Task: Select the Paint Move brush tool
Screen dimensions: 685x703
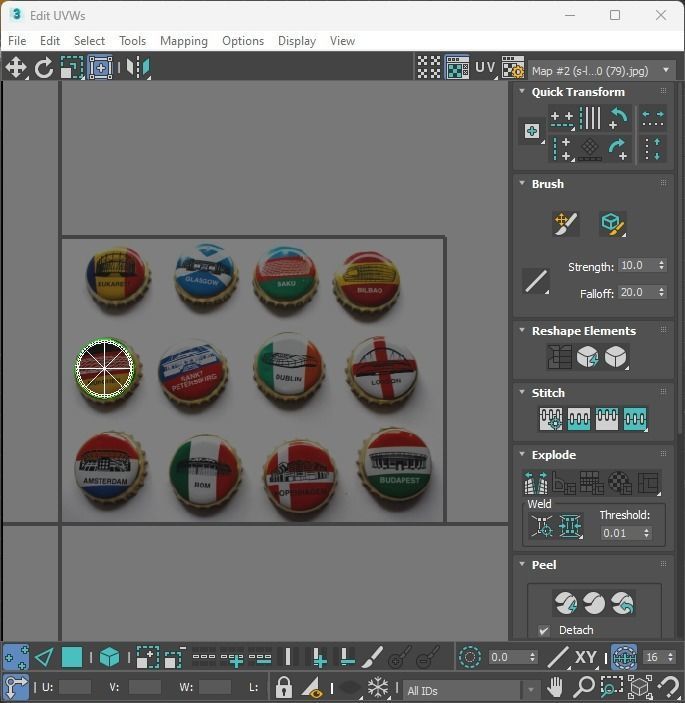Action: (566, 223)
